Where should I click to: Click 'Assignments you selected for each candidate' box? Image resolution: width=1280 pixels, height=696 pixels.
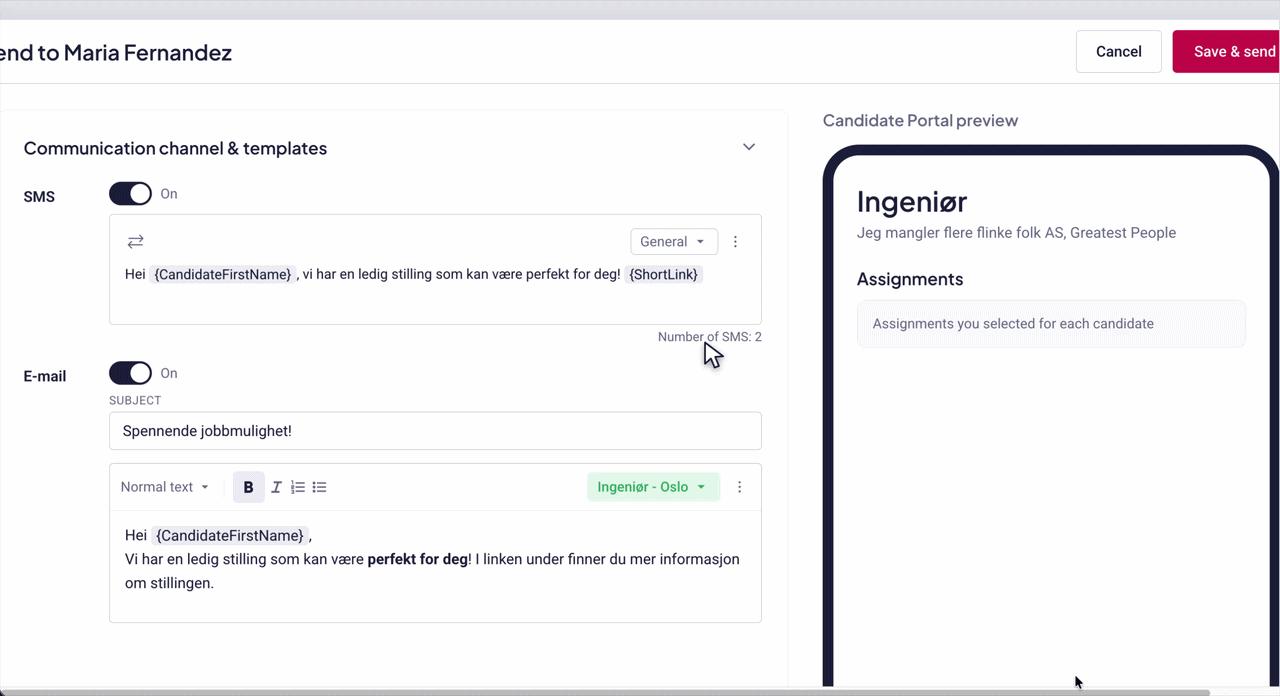pos(1051,324)
